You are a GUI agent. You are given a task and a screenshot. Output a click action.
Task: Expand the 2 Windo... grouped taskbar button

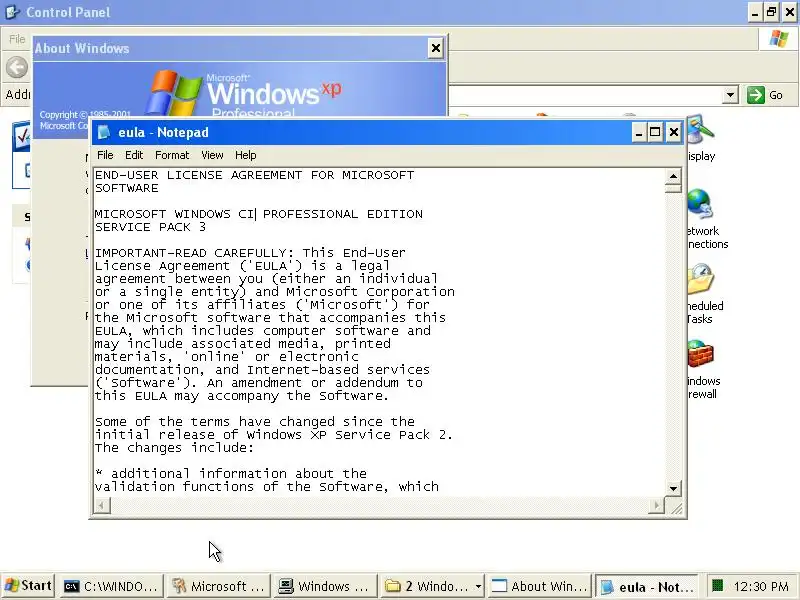(x=432, y=586)
